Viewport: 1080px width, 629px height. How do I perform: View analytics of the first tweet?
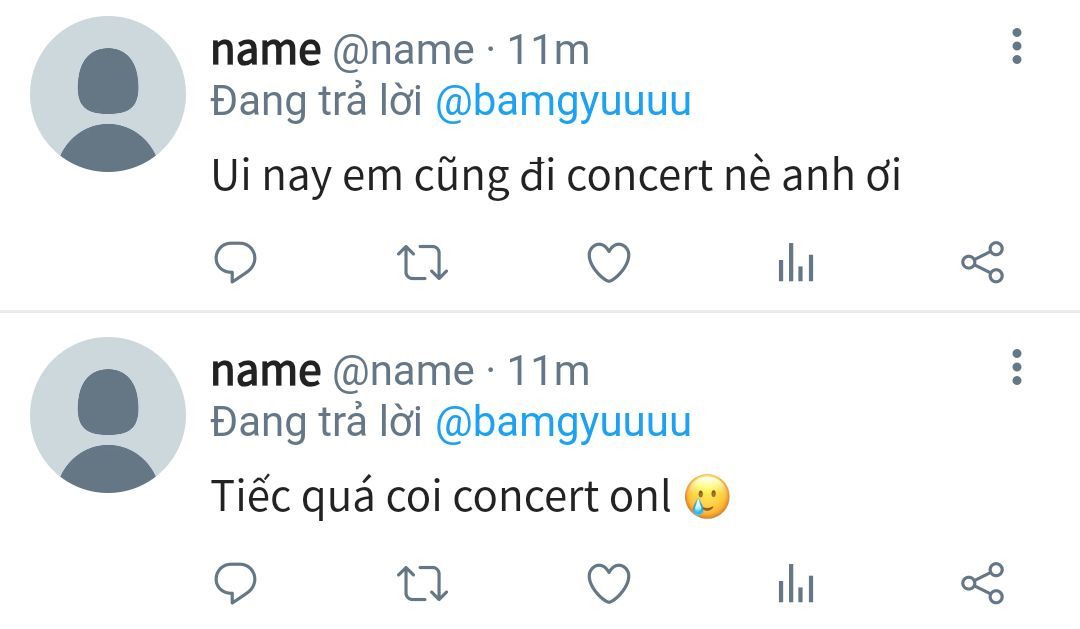796,262
